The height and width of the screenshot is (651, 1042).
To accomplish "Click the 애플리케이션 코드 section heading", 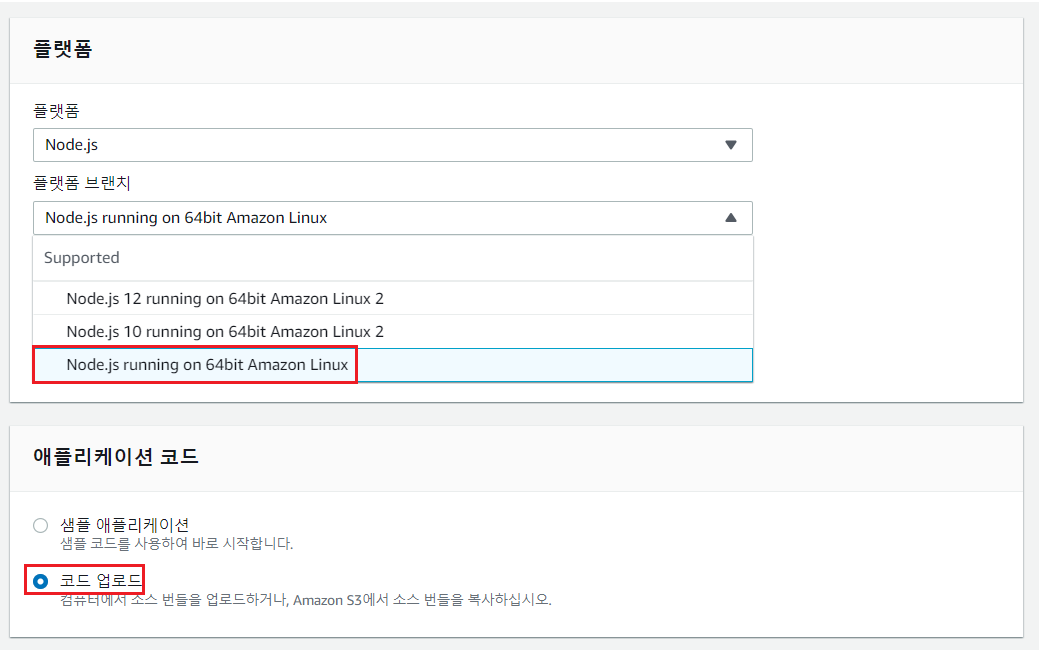I will [x=116, y=456].
